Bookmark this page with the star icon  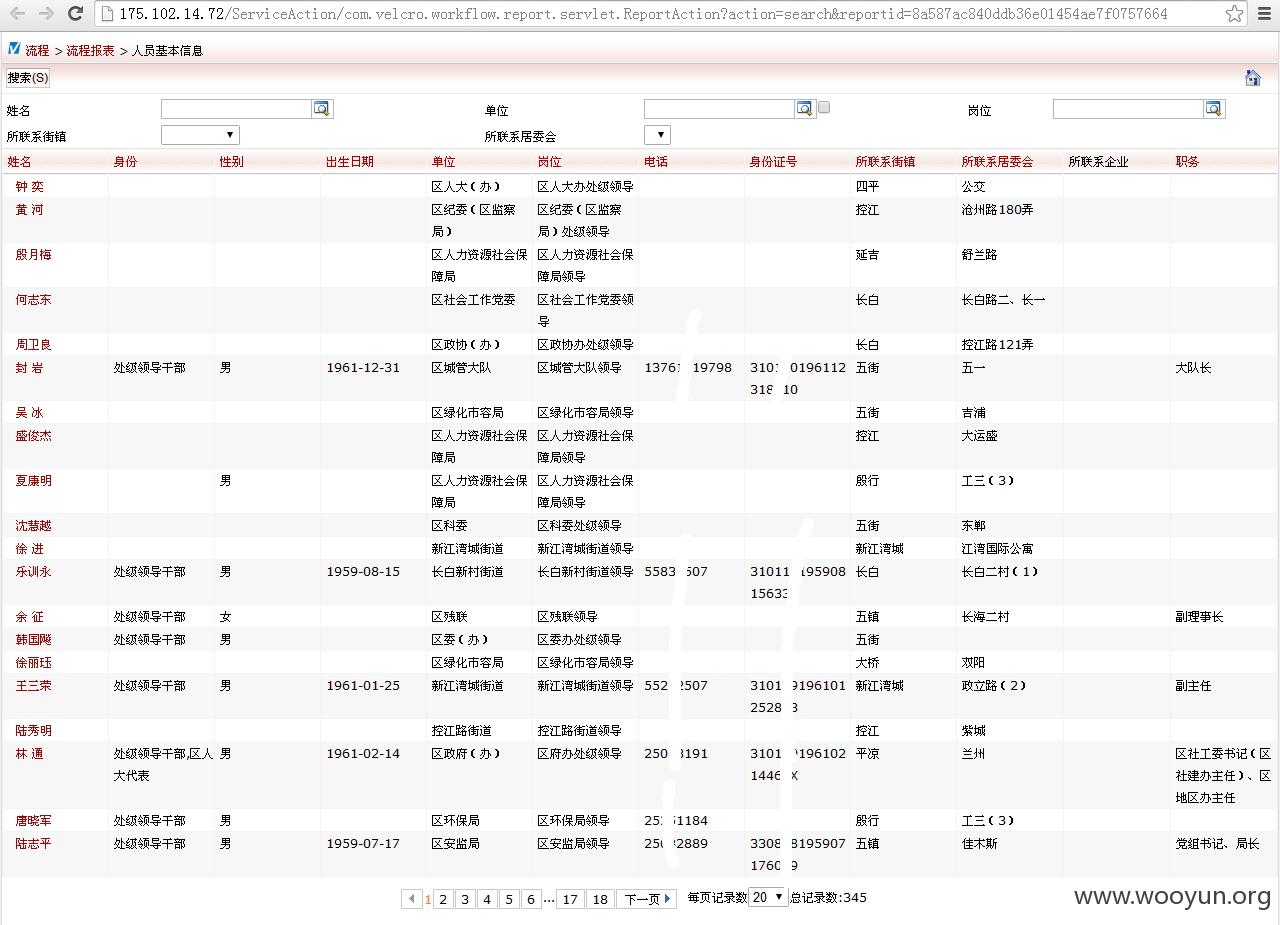(1235, 14)
